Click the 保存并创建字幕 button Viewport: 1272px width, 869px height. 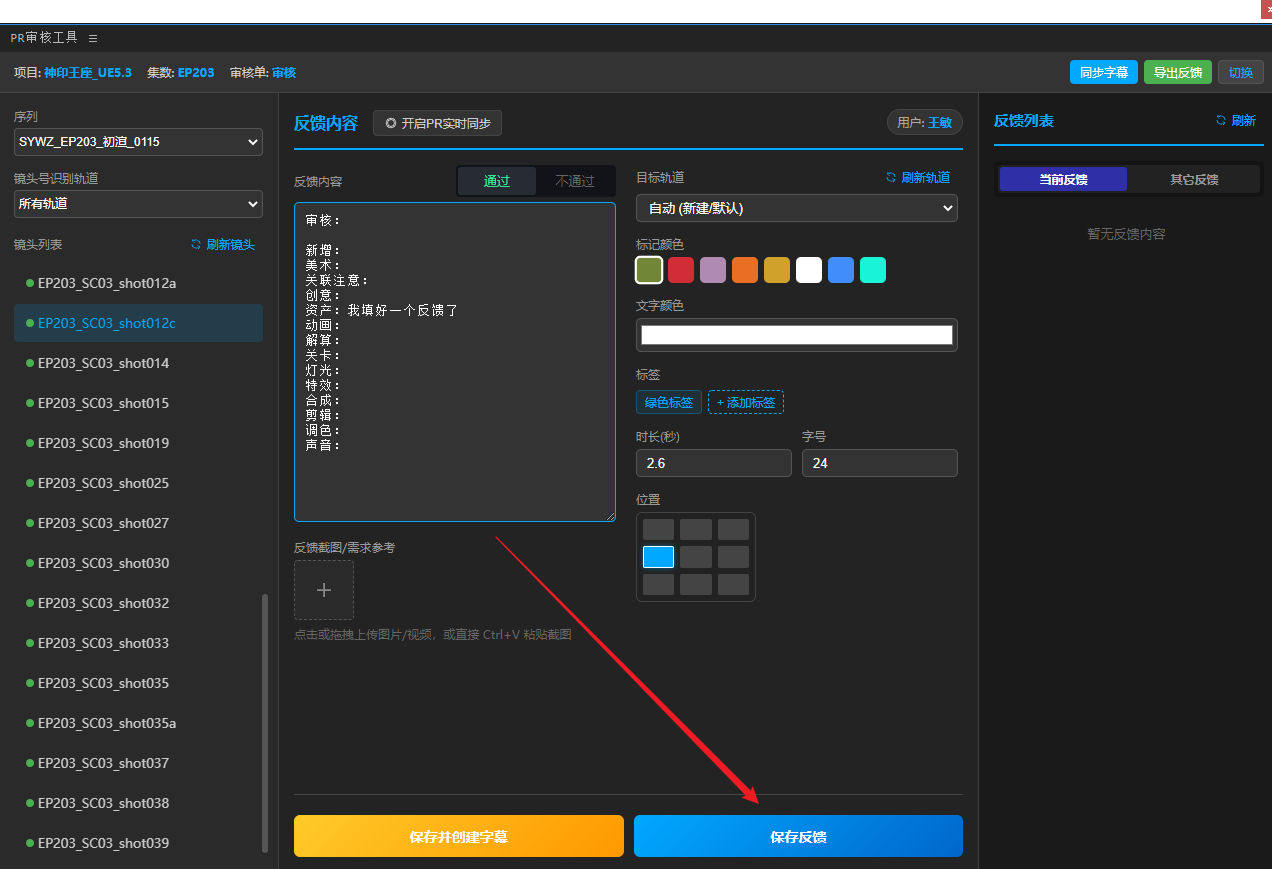458,836
